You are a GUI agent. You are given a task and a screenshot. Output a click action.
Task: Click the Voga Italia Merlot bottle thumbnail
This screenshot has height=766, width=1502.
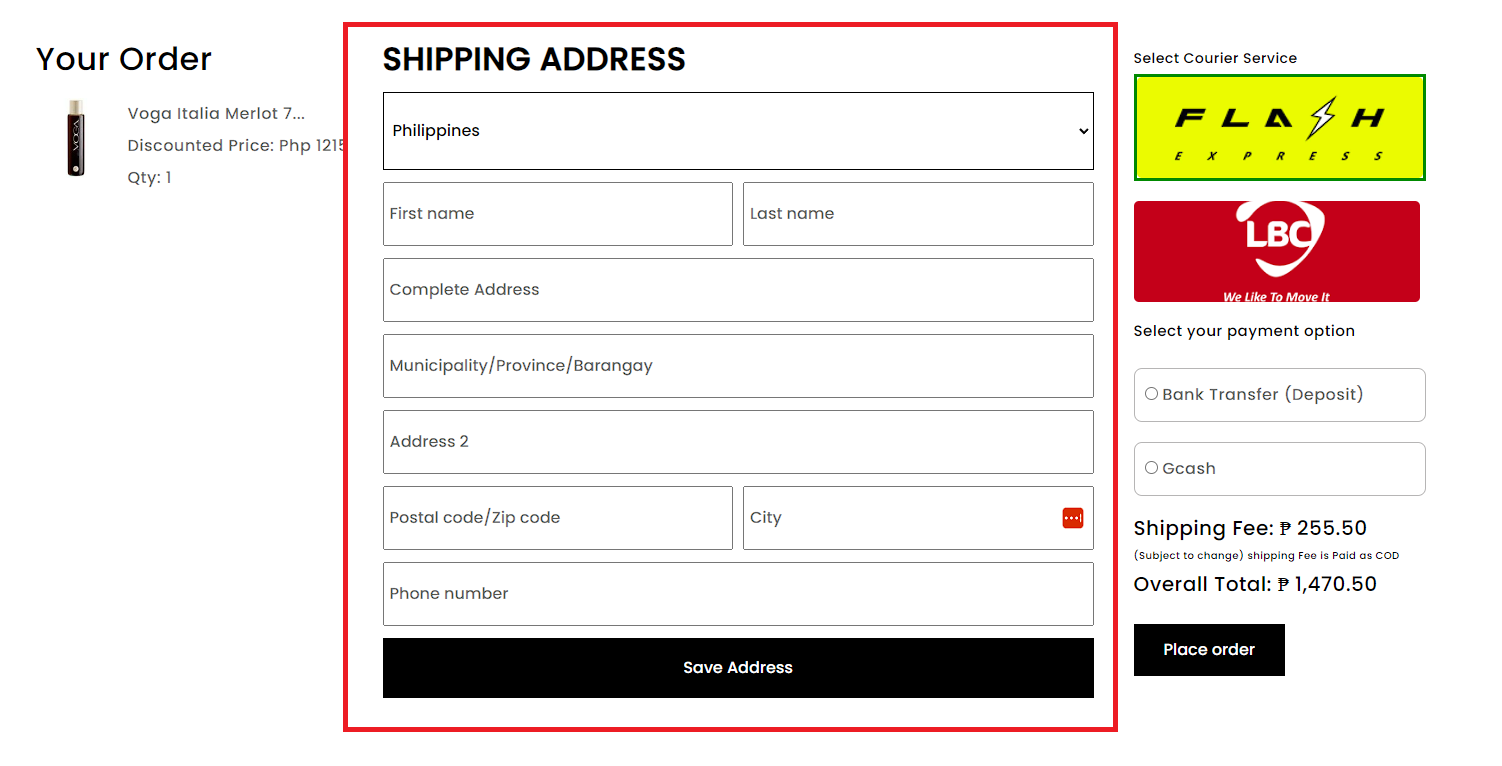click(76, 138)
